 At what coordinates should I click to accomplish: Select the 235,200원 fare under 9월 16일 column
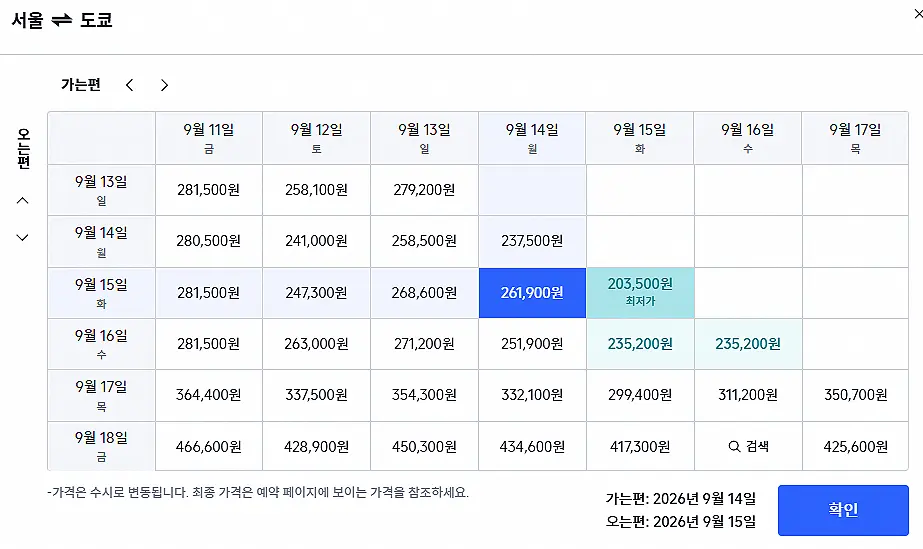tap(748, 344)
